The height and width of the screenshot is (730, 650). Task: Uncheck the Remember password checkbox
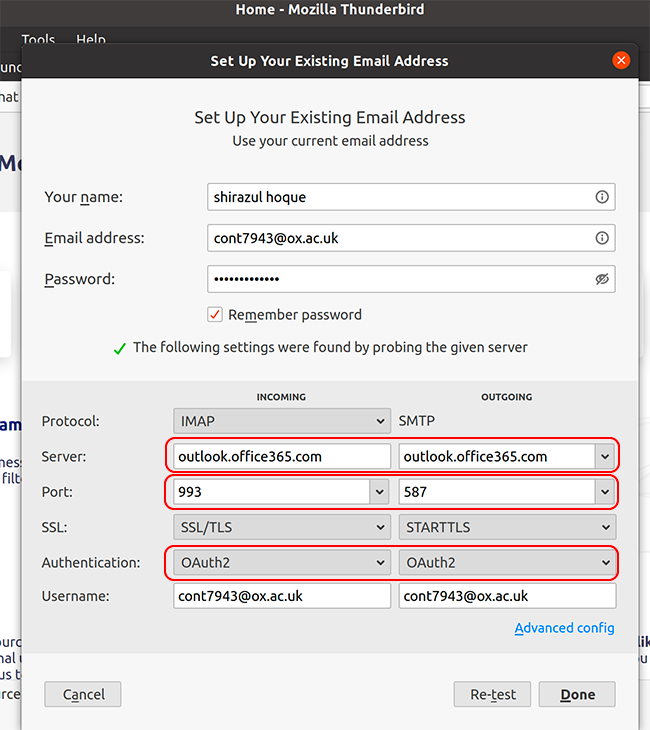(215, 314)
